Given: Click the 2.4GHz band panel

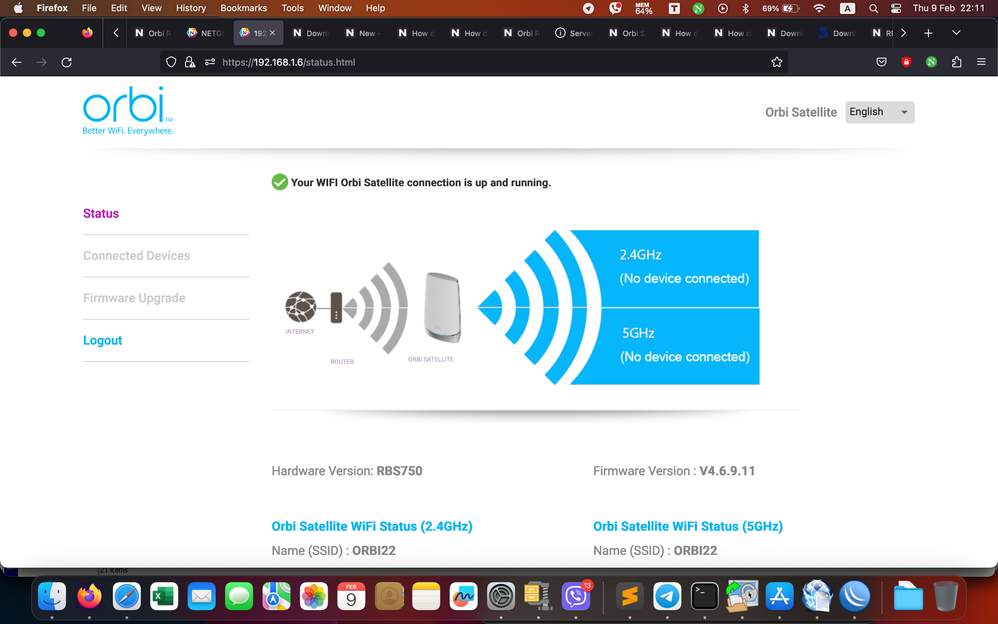Looking at the screenshot, I should tap(680, 268).
